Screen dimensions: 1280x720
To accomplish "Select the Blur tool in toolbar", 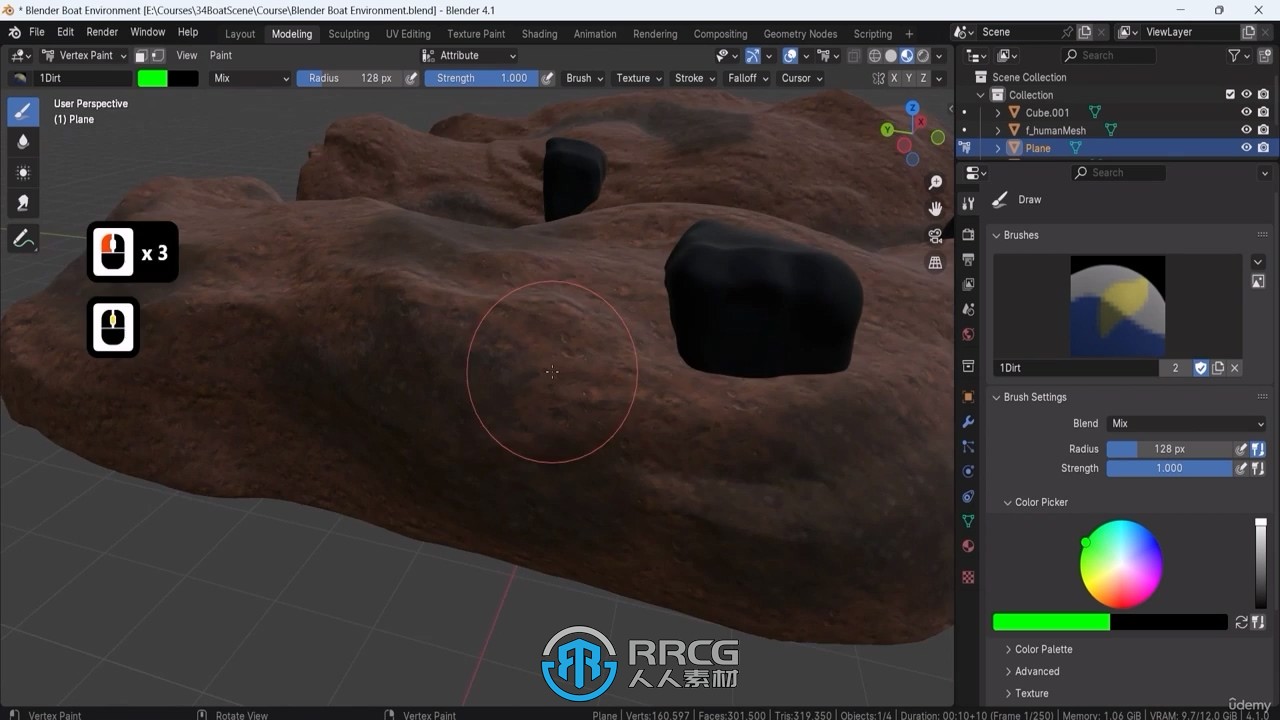I will pos(23,142).
